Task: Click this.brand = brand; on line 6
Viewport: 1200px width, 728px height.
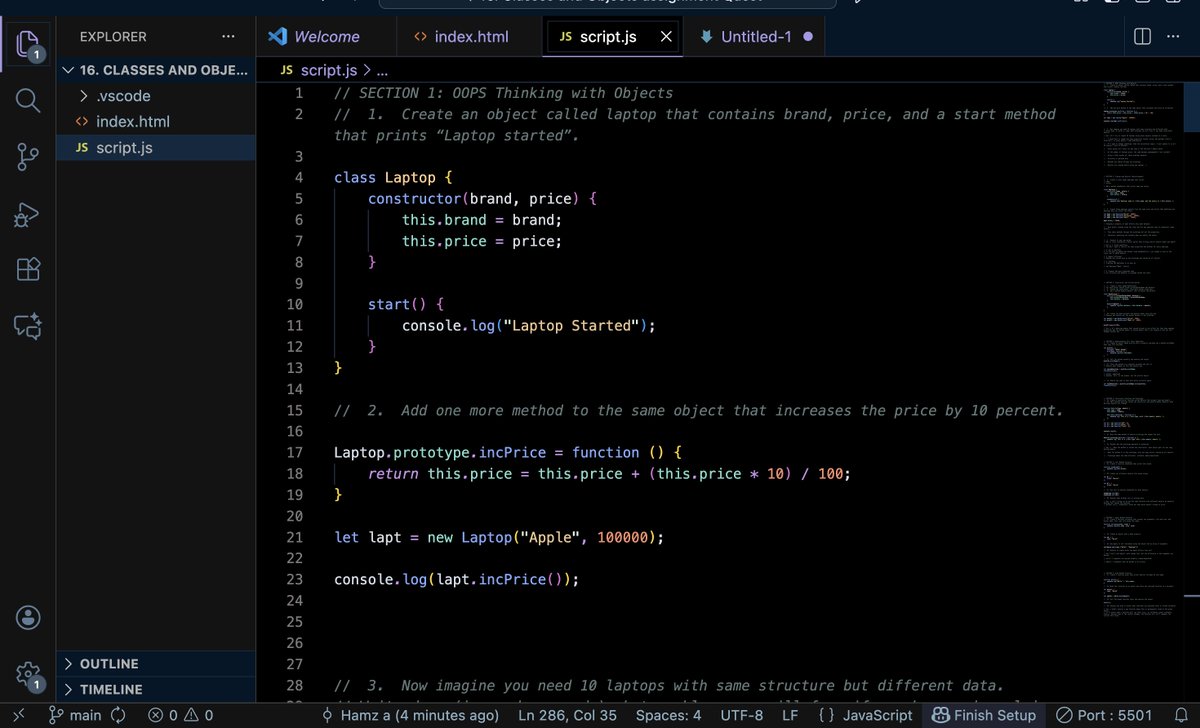Action: (x=482, y=219)
